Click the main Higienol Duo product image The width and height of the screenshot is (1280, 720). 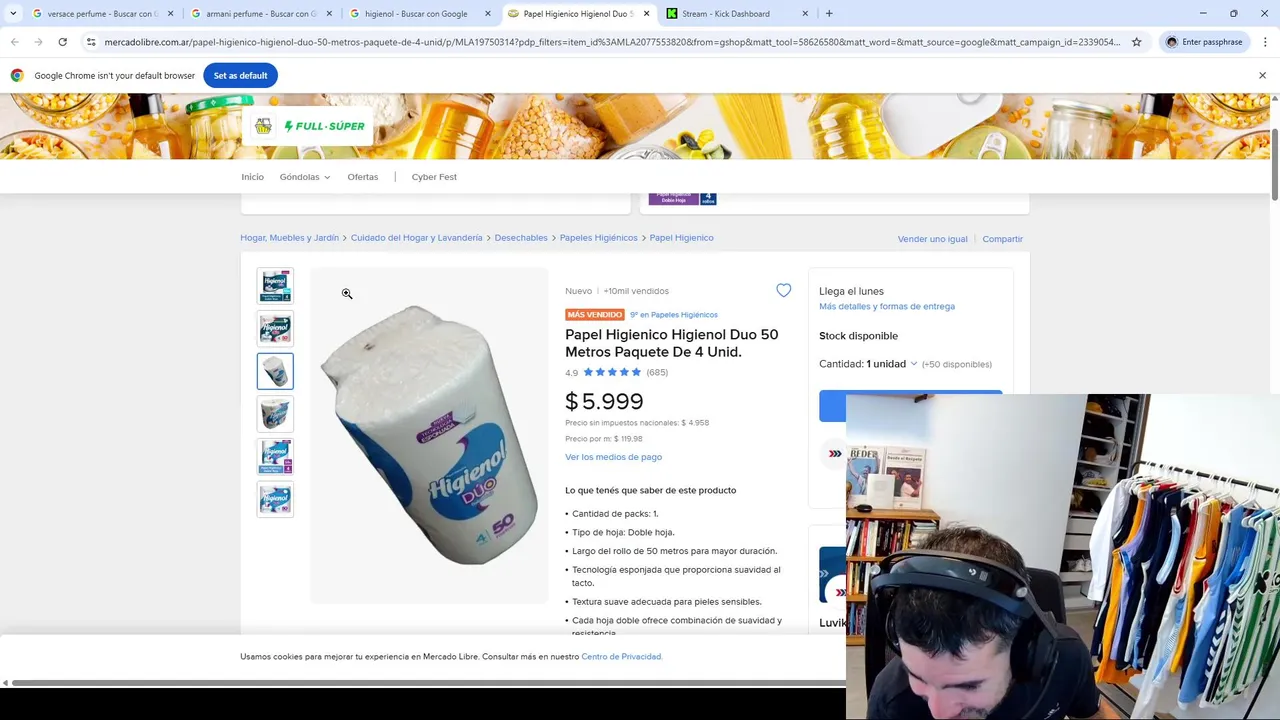pos(429,435)
